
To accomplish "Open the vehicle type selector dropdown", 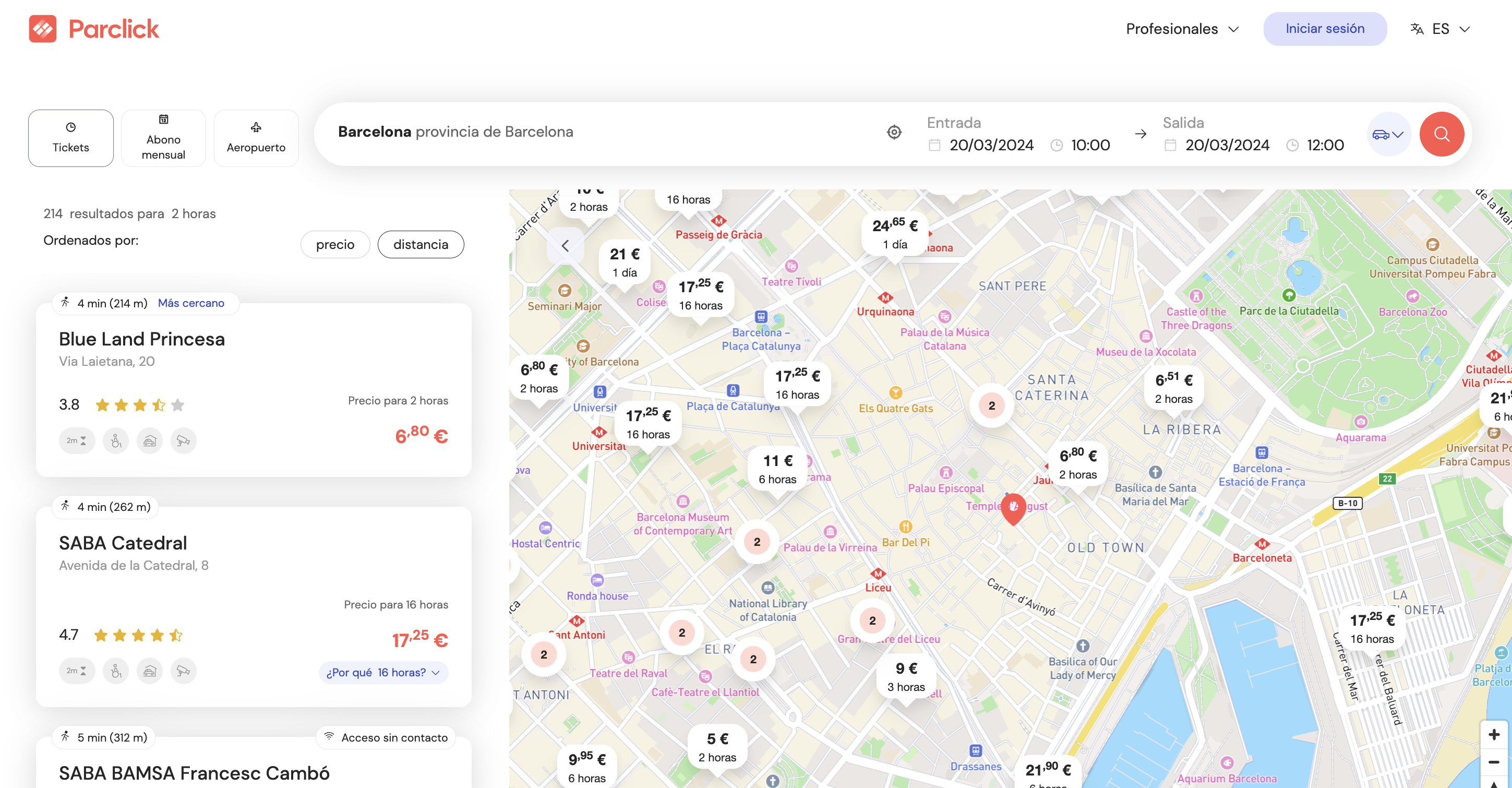I will [1388, 135].
